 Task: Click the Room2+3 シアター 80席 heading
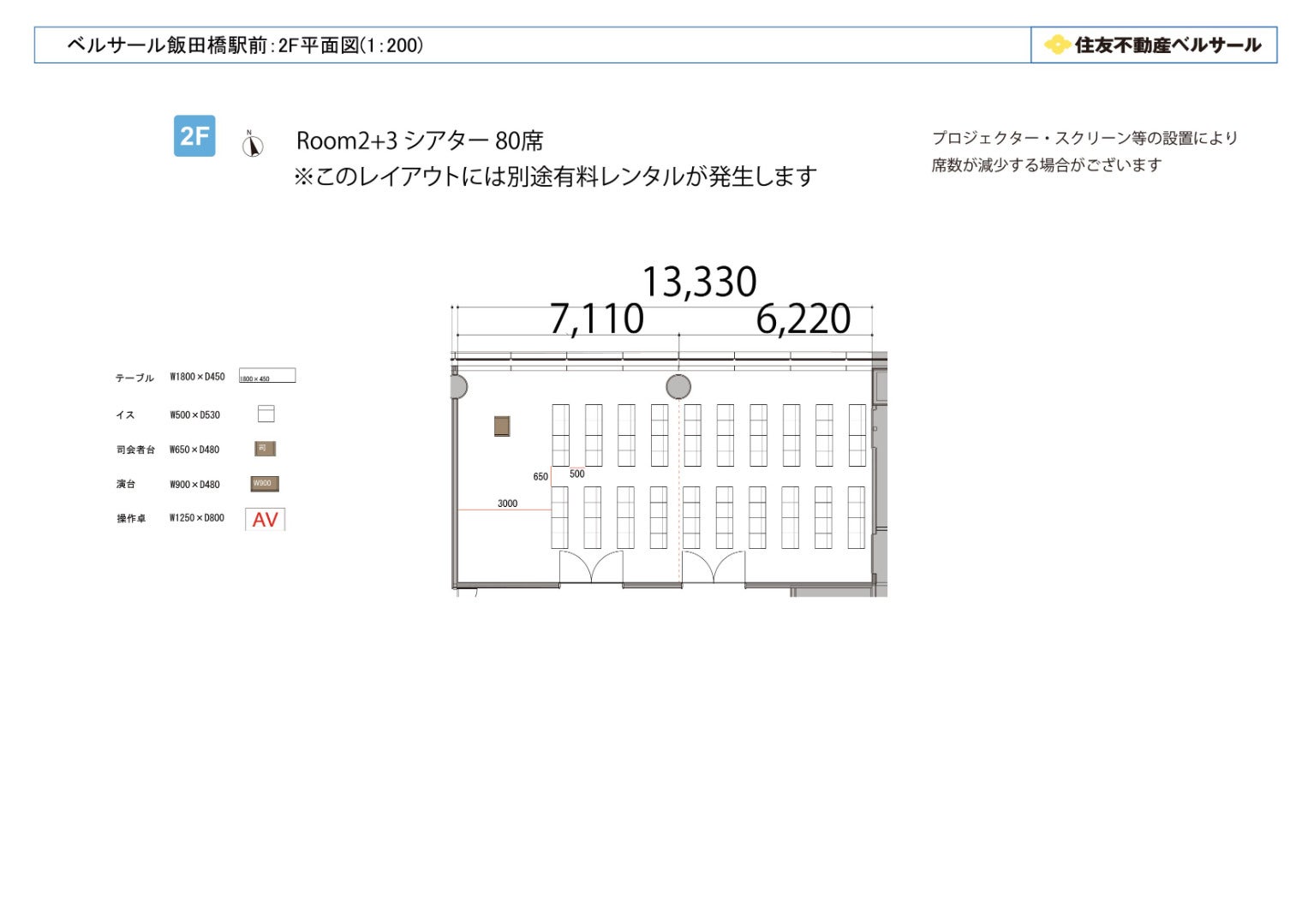420,140
